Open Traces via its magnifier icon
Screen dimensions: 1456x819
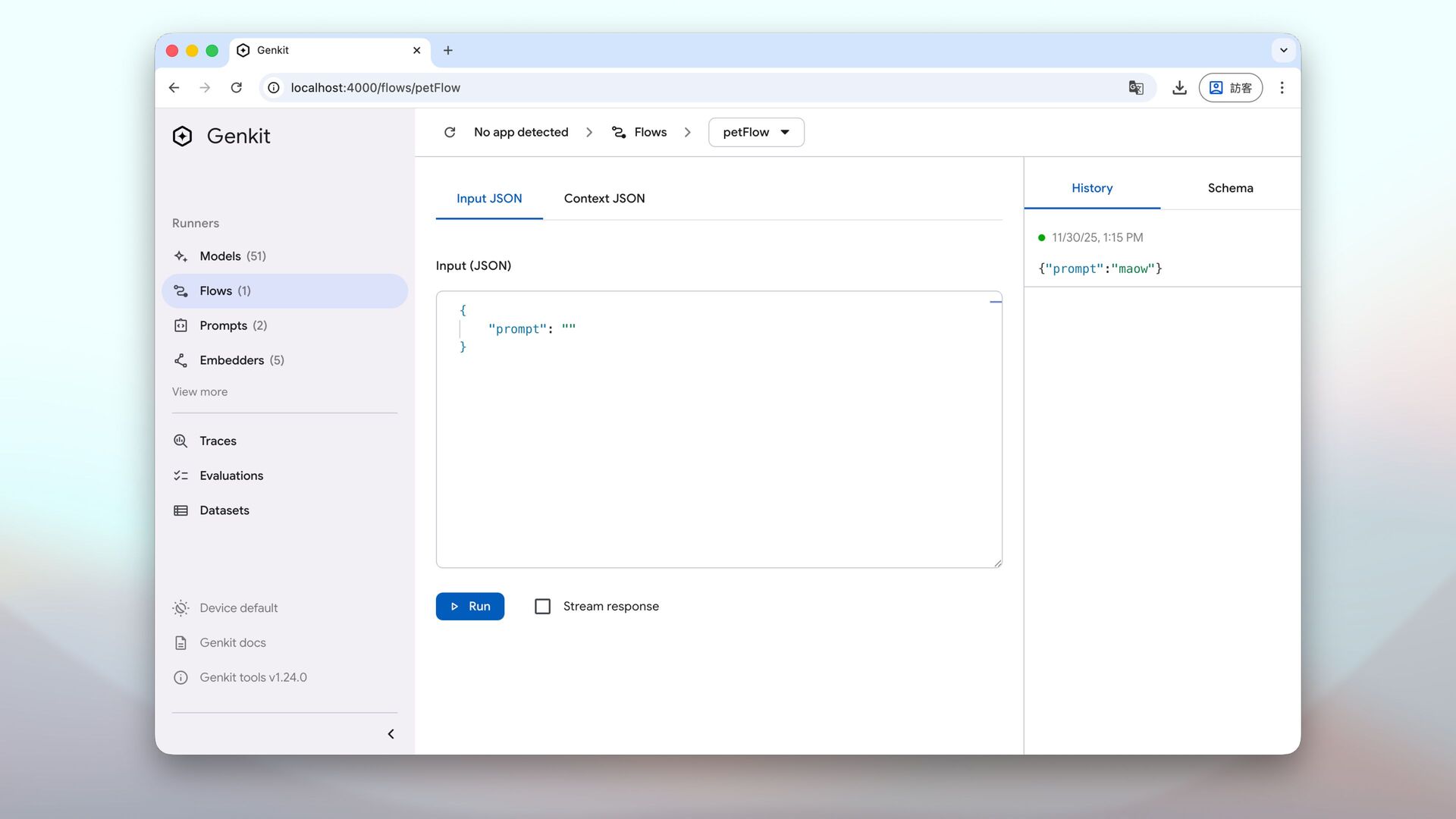pos(180,441)
